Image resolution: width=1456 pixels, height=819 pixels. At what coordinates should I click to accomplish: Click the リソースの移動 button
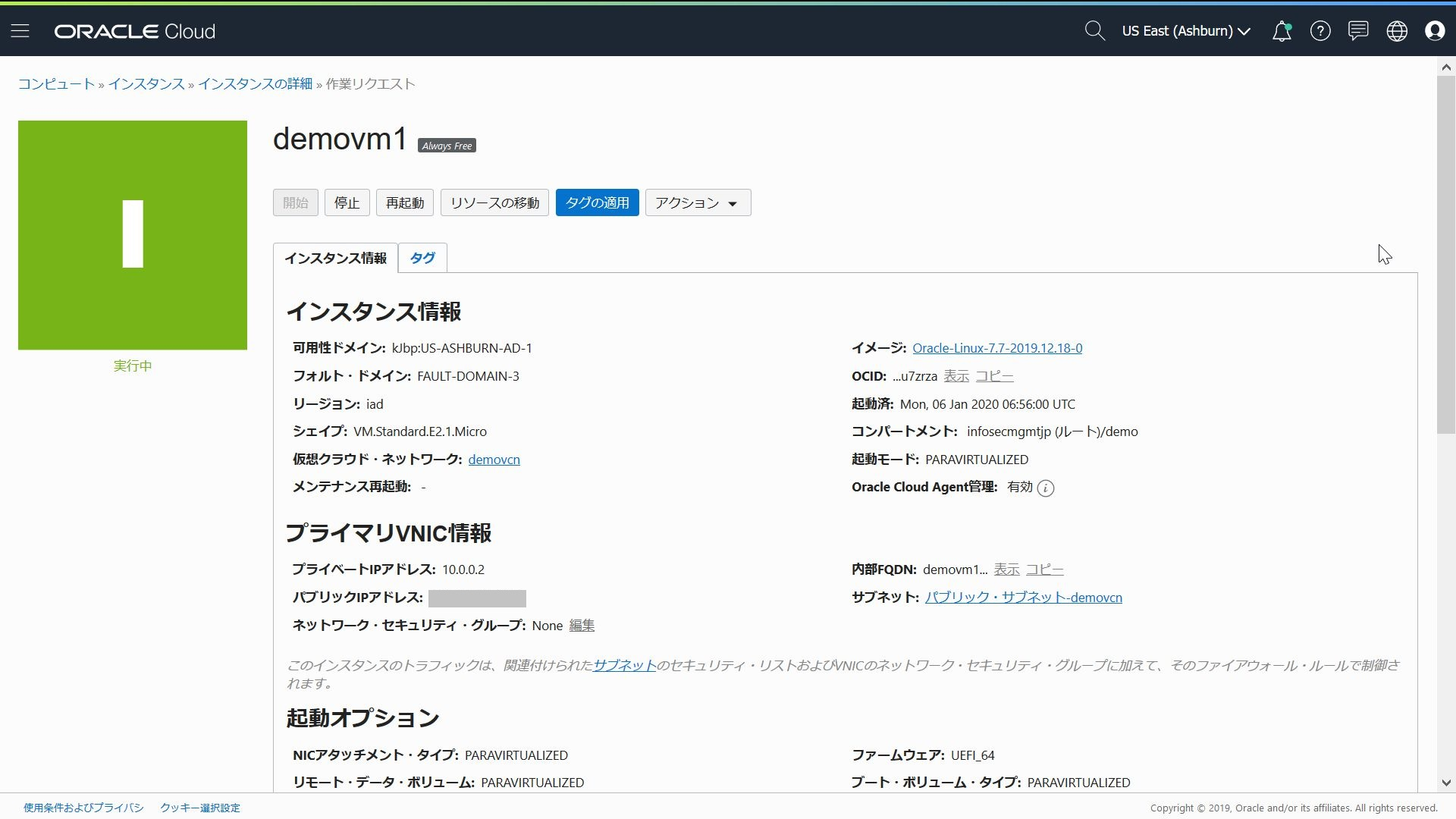click(x=494, y=202)
